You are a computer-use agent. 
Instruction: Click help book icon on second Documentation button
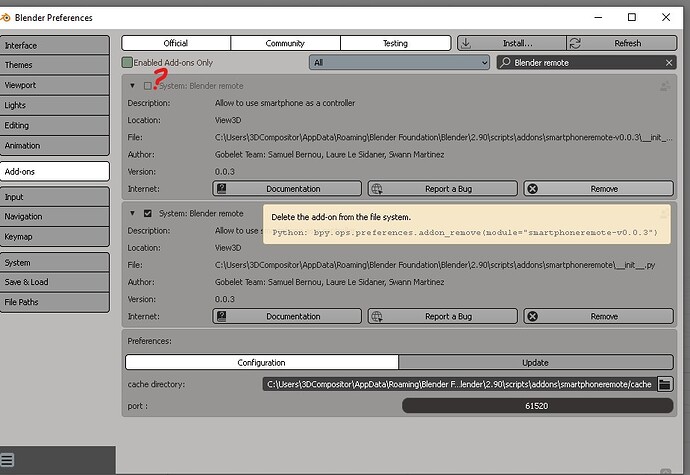222,317
